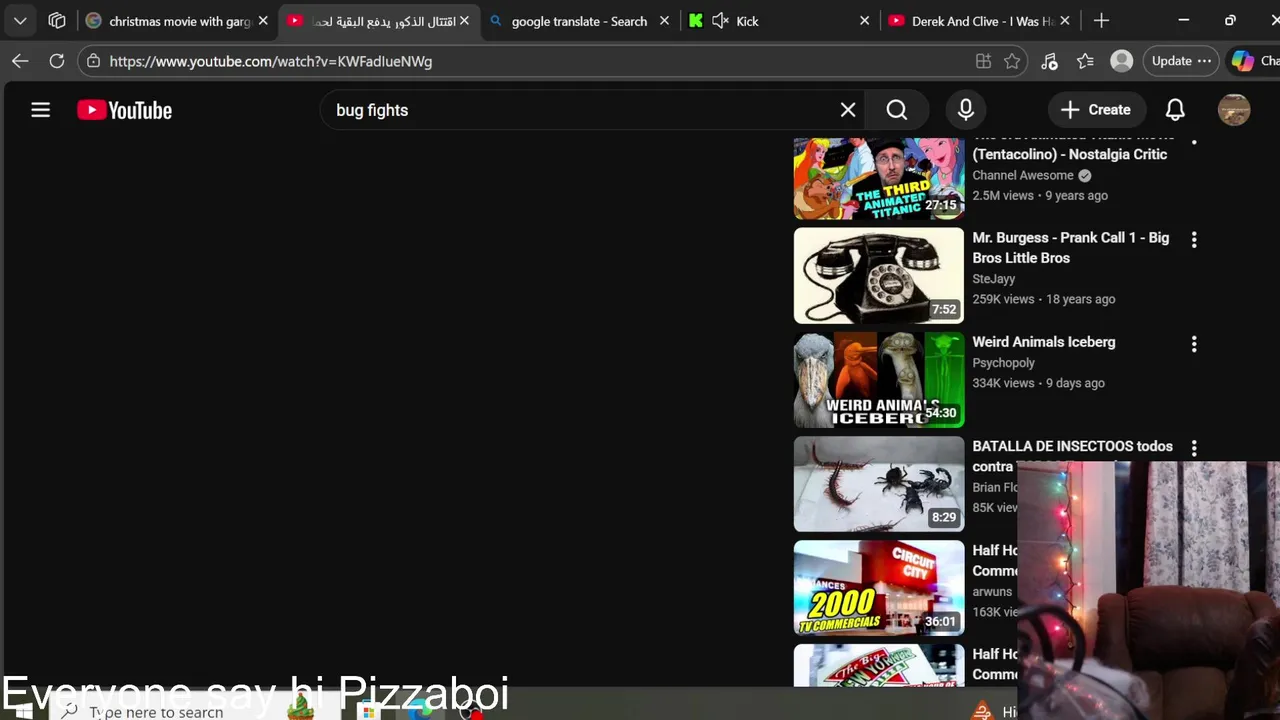The image size is (1280, 720).
Task: Select the Arabic-titled YouTube tab
Action: point(378,21)
